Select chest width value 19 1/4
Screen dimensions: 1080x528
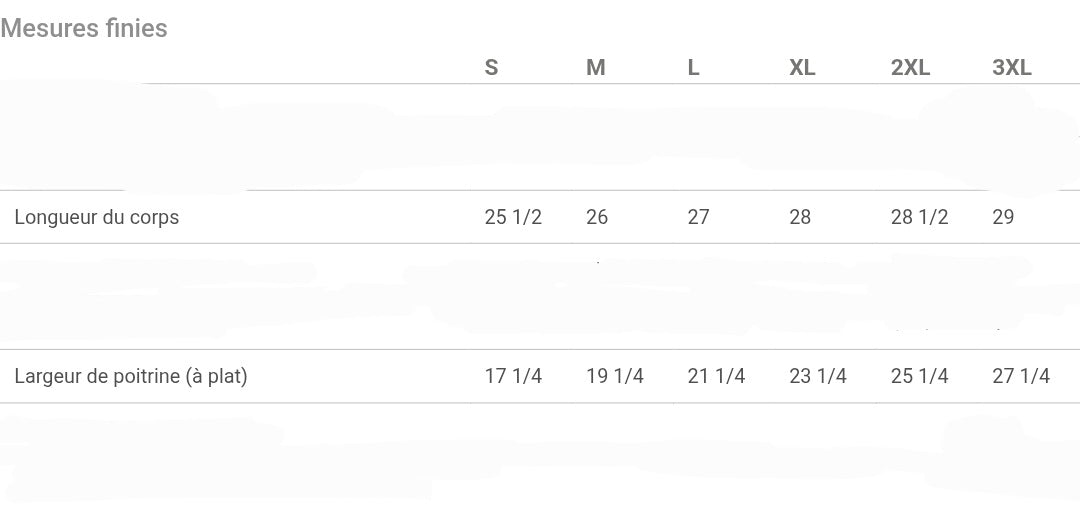point(615,376)
